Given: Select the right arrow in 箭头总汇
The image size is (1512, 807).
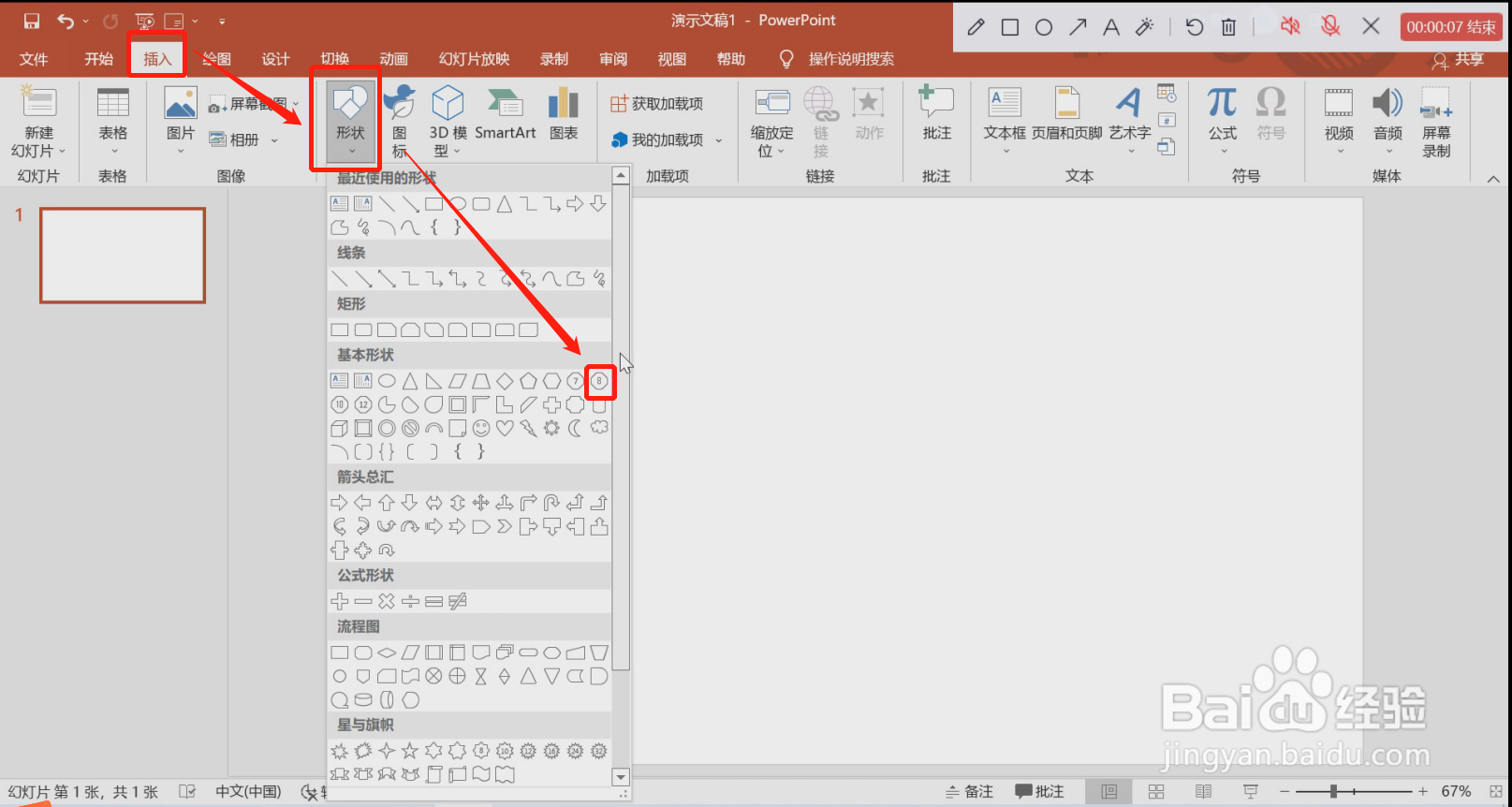Looking at the screenshot, I should [339, 503].
